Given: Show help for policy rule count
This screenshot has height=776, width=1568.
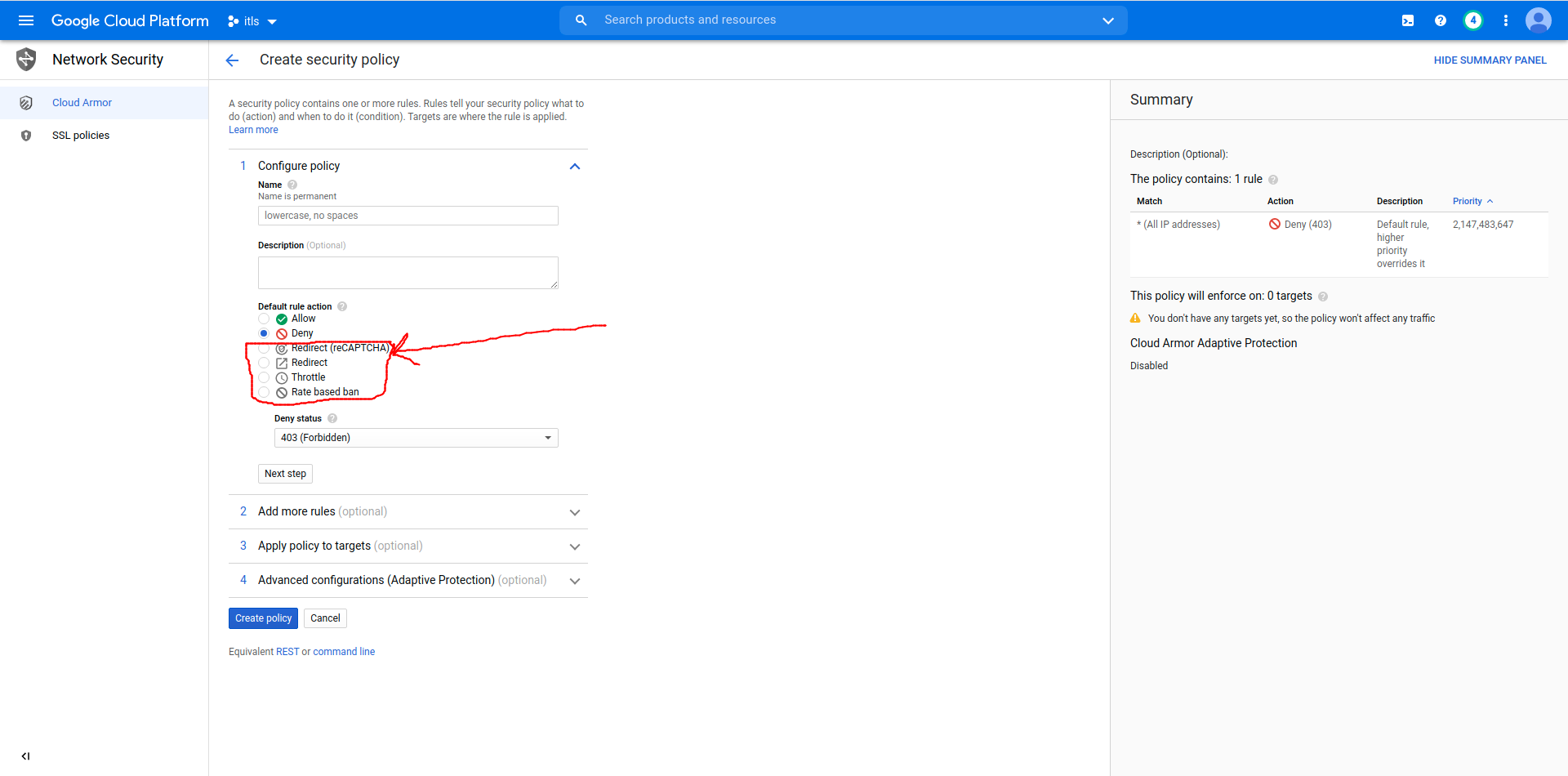Looking at the screenshot, I should [1273, 180].
